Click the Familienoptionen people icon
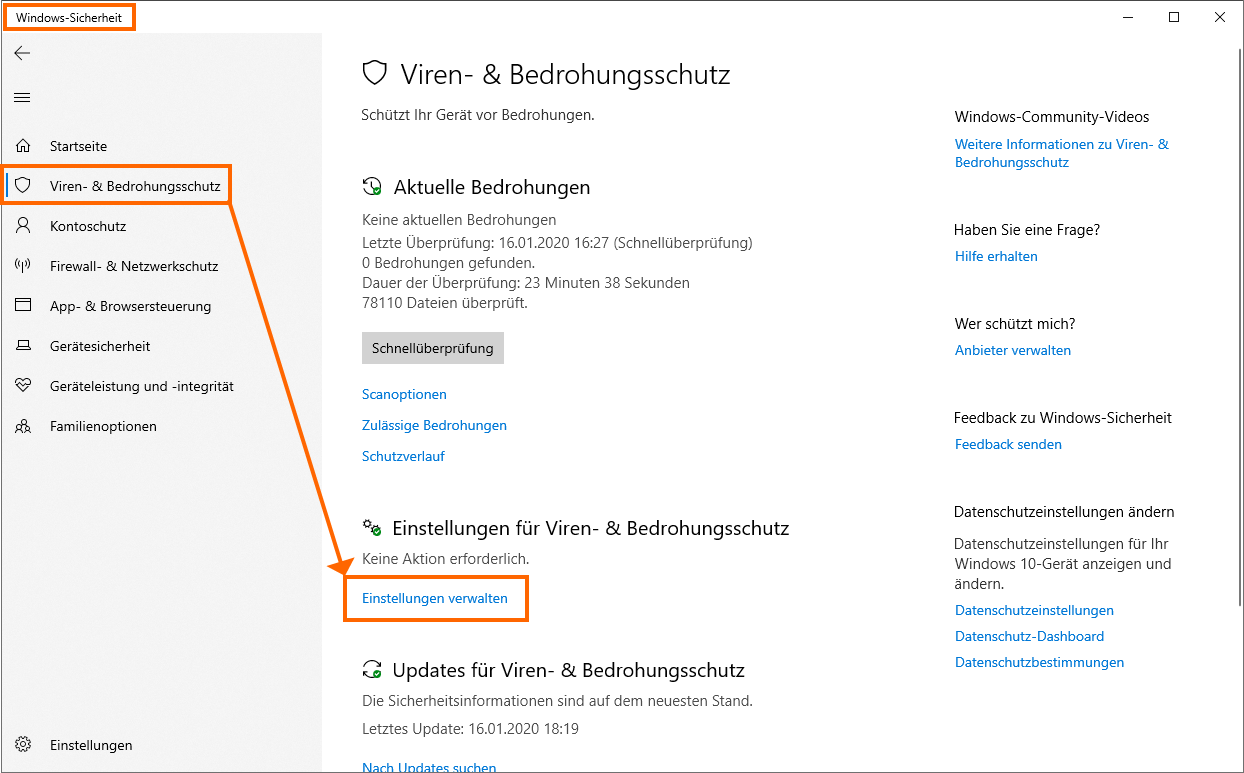The height and width of the screenshot is (773, 1244). pos(23,426)
